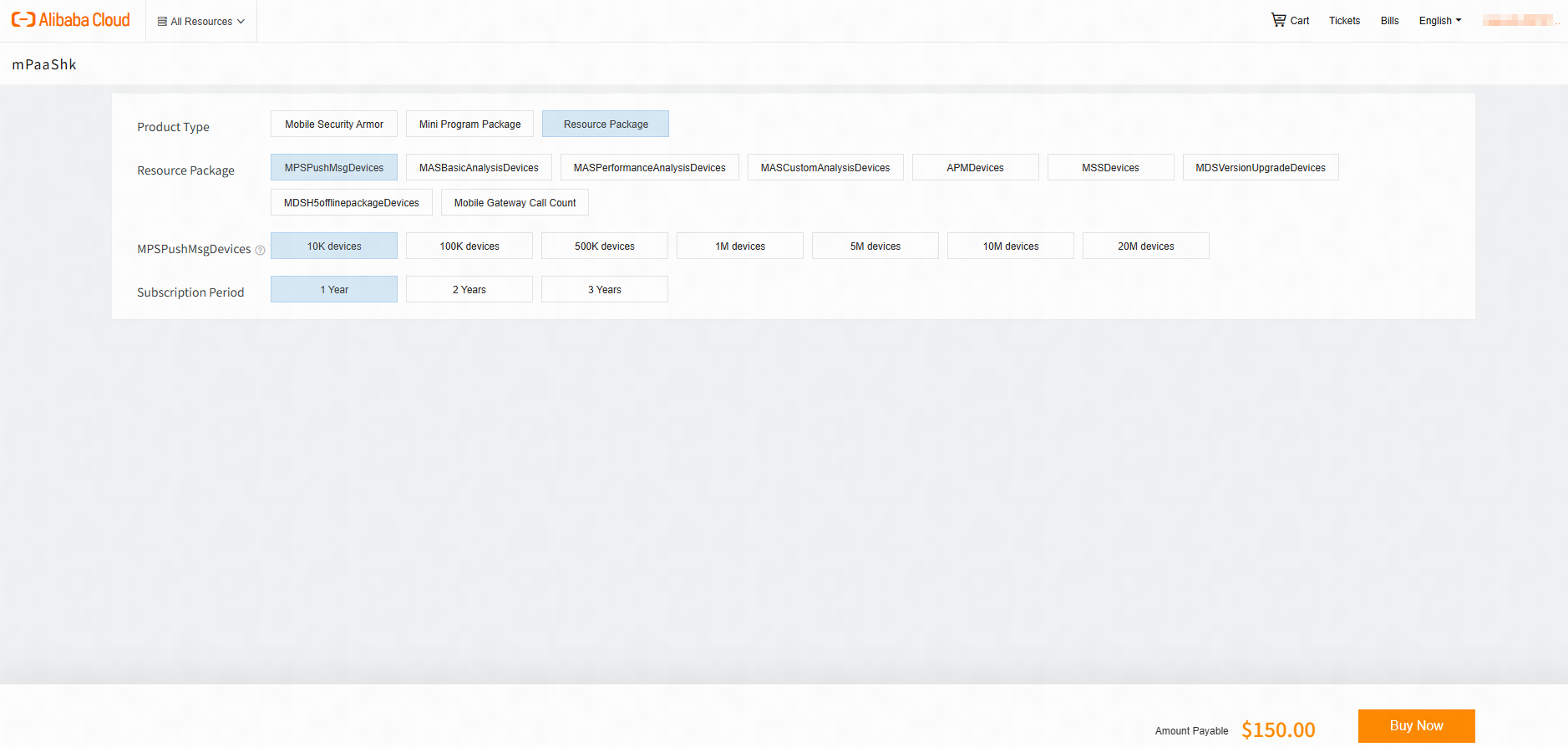Click the Alibaba Cloud logo
The width and height of the screenshot is (1568, 747).
(x=71, y=20)
